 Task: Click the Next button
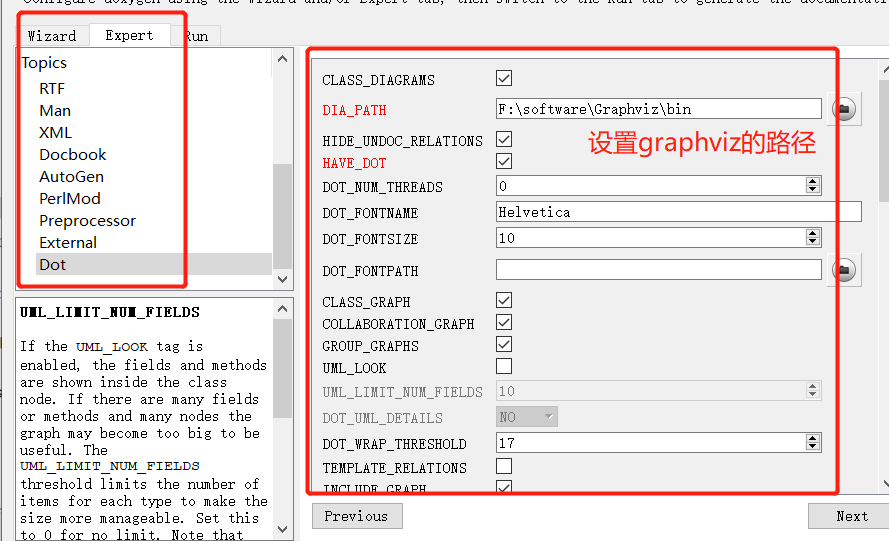851,516
